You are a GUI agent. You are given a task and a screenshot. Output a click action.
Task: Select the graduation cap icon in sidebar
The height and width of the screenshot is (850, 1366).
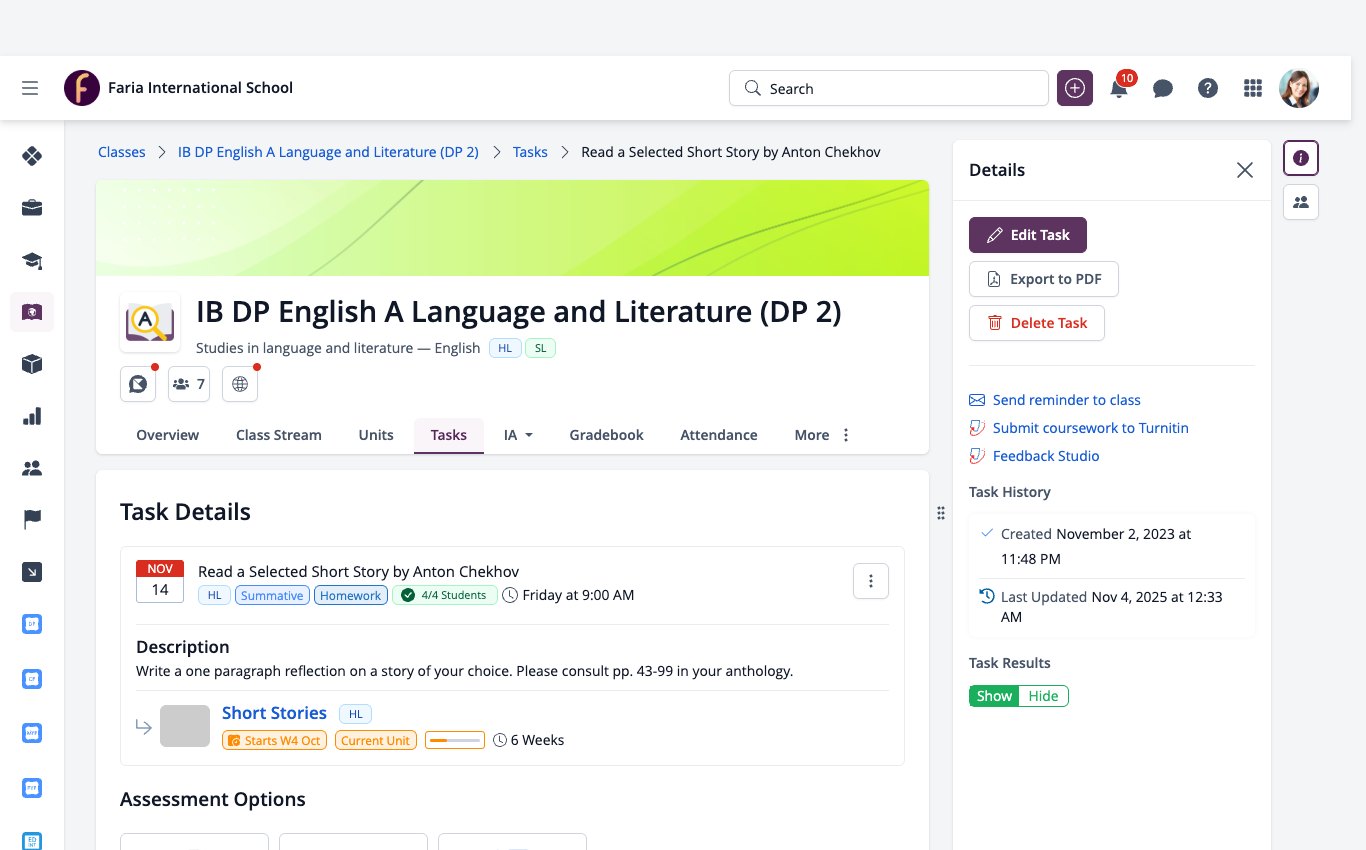pyautogui.click(x=32, y=261)
